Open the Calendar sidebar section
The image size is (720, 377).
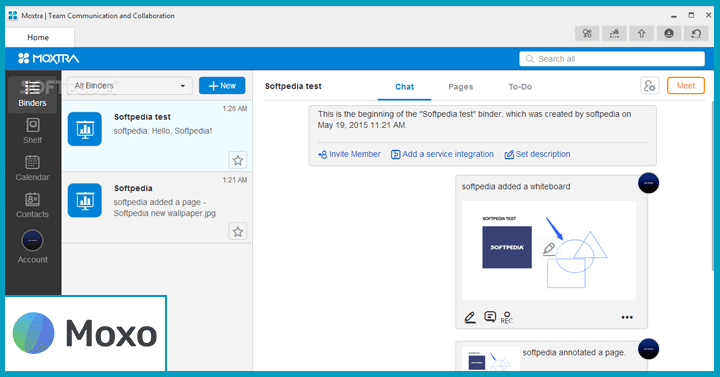click(32, 168)
